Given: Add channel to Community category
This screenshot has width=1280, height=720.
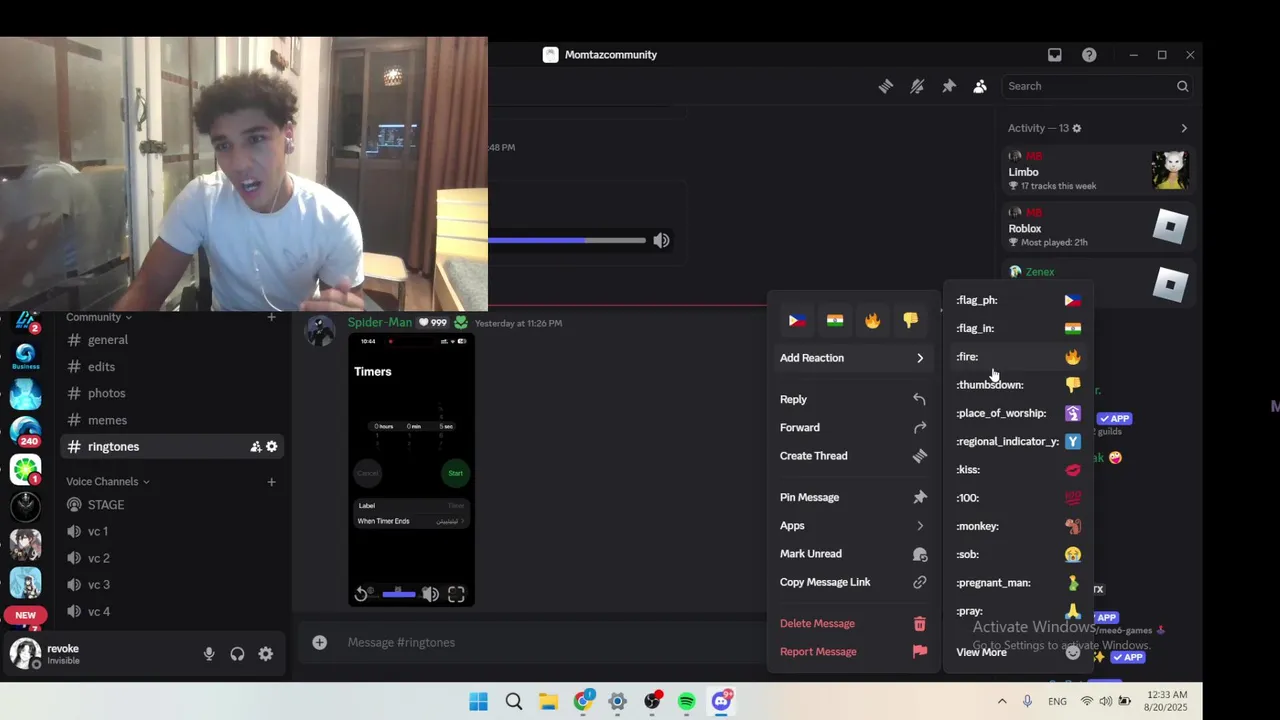Looking at the screenshot, I should pyautogui.click(x=271, y=317).
